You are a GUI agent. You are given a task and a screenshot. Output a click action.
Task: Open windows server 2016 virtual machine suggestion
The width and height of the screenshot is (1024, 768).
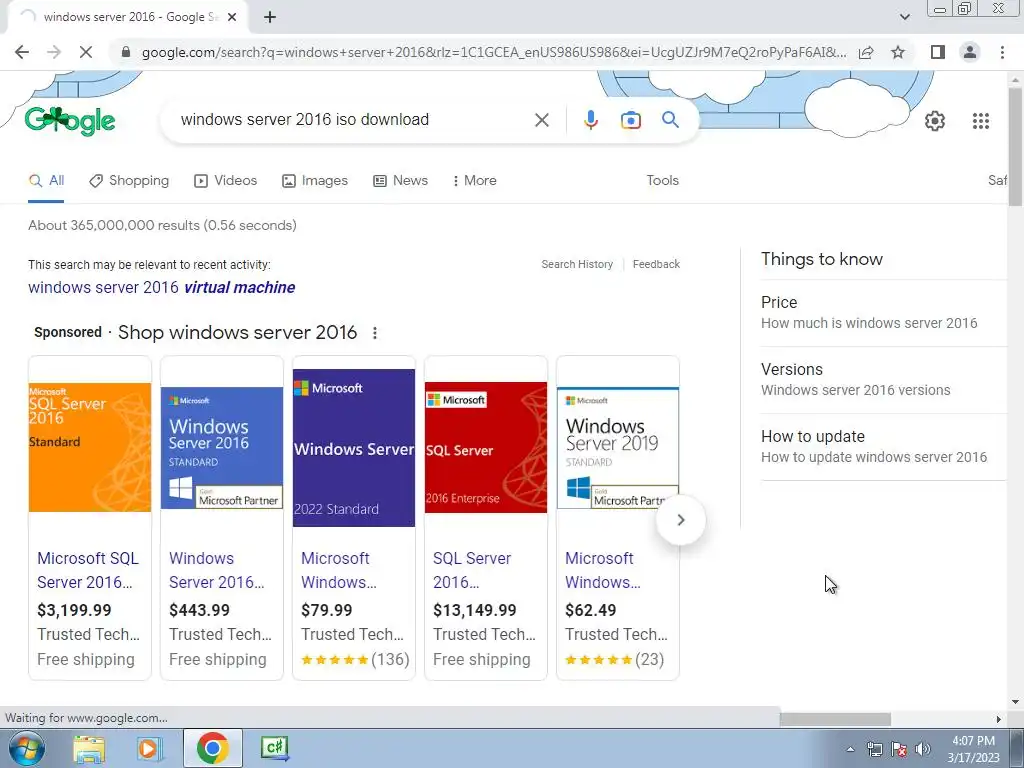(x=161, y=287)
